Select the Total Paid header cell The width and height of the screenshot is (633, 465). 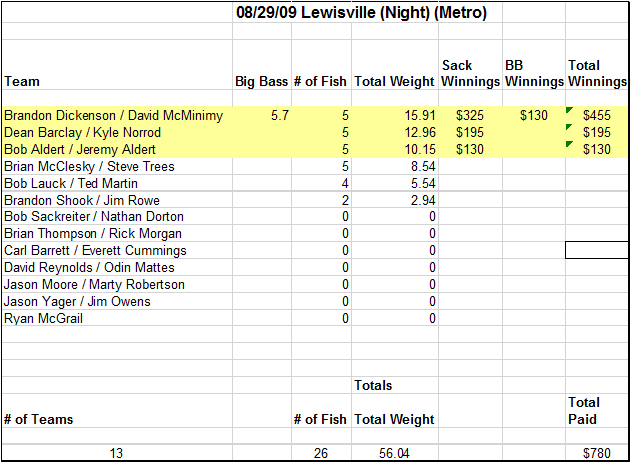tap(597, 411)
